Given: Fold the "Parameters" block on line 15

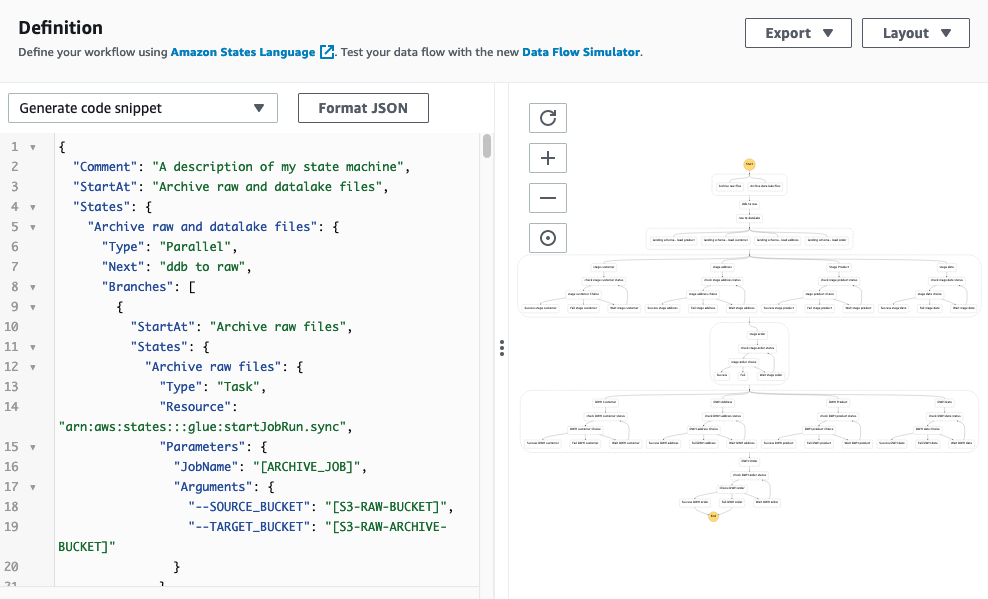Looking at the screenshot, I should [x=33, y=446].
